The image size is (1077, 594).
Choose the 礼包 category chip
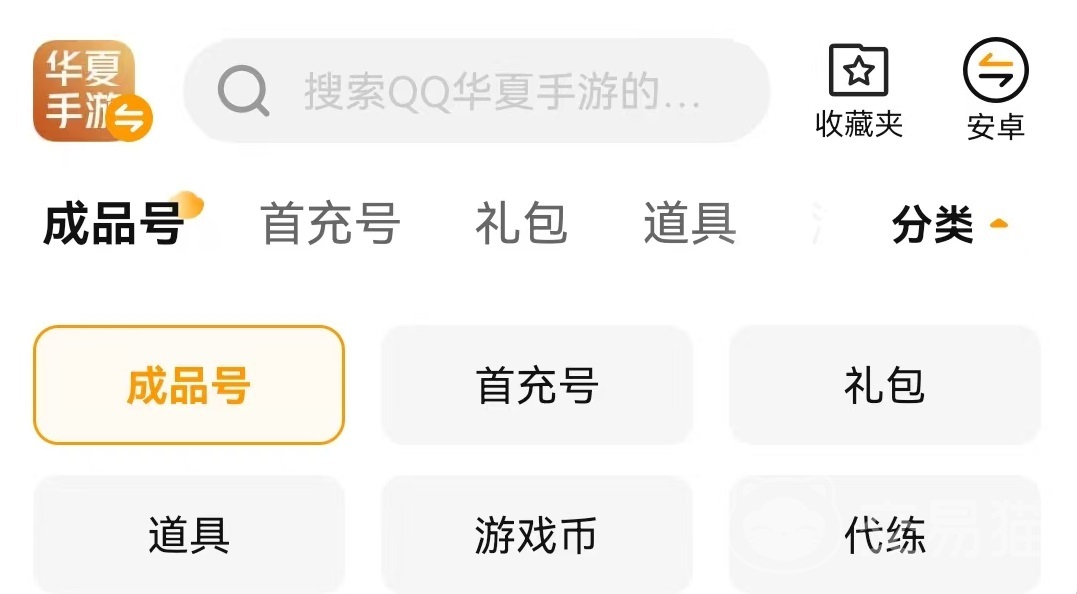click(x=885, y=385)
